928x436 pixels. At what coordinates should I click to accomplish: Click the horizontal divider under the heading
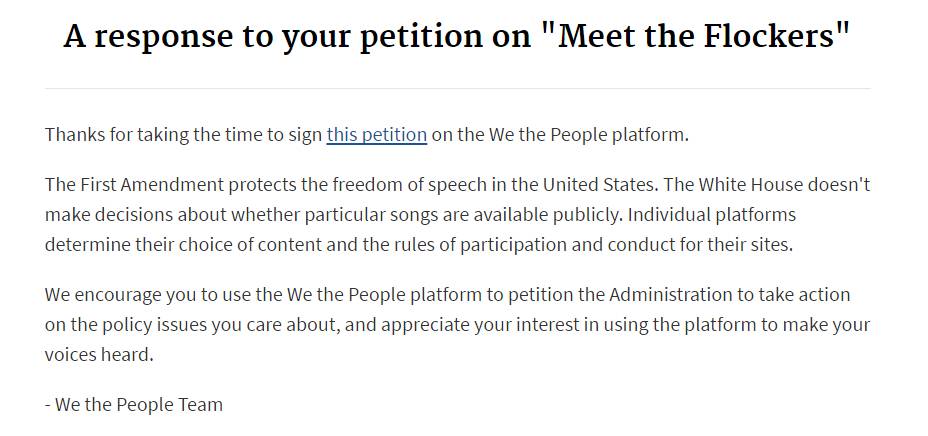[x=457, y=89]
